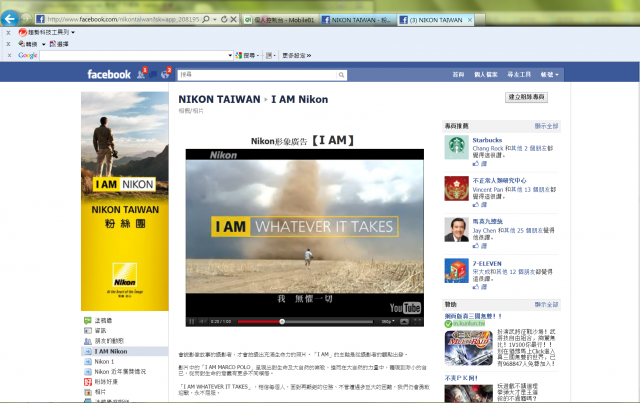Click the create page button

coord(526,97)
